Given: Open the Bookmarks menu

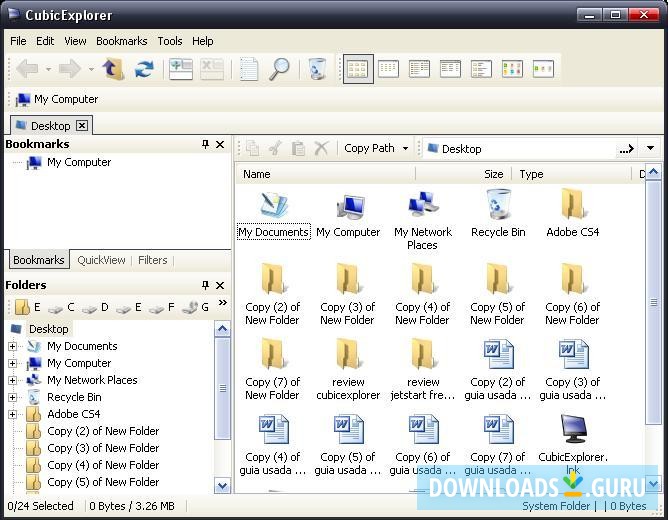Looking at the screenshot, I should (121, 41).
